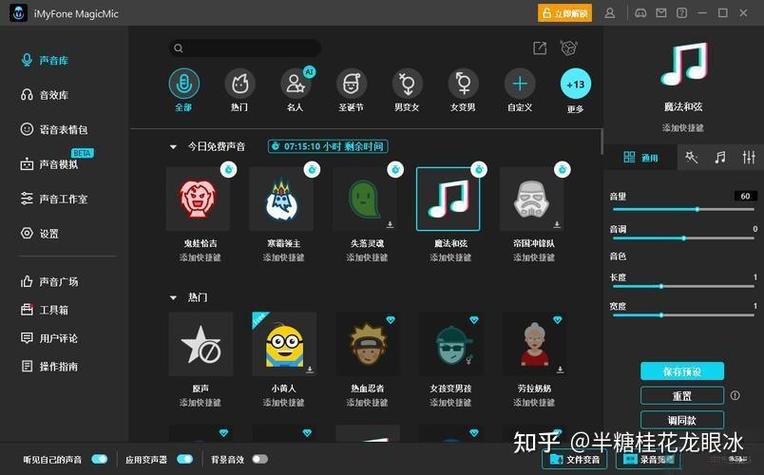
Task: Open the Discord icon in title bar
Action: tap(640, 13)
